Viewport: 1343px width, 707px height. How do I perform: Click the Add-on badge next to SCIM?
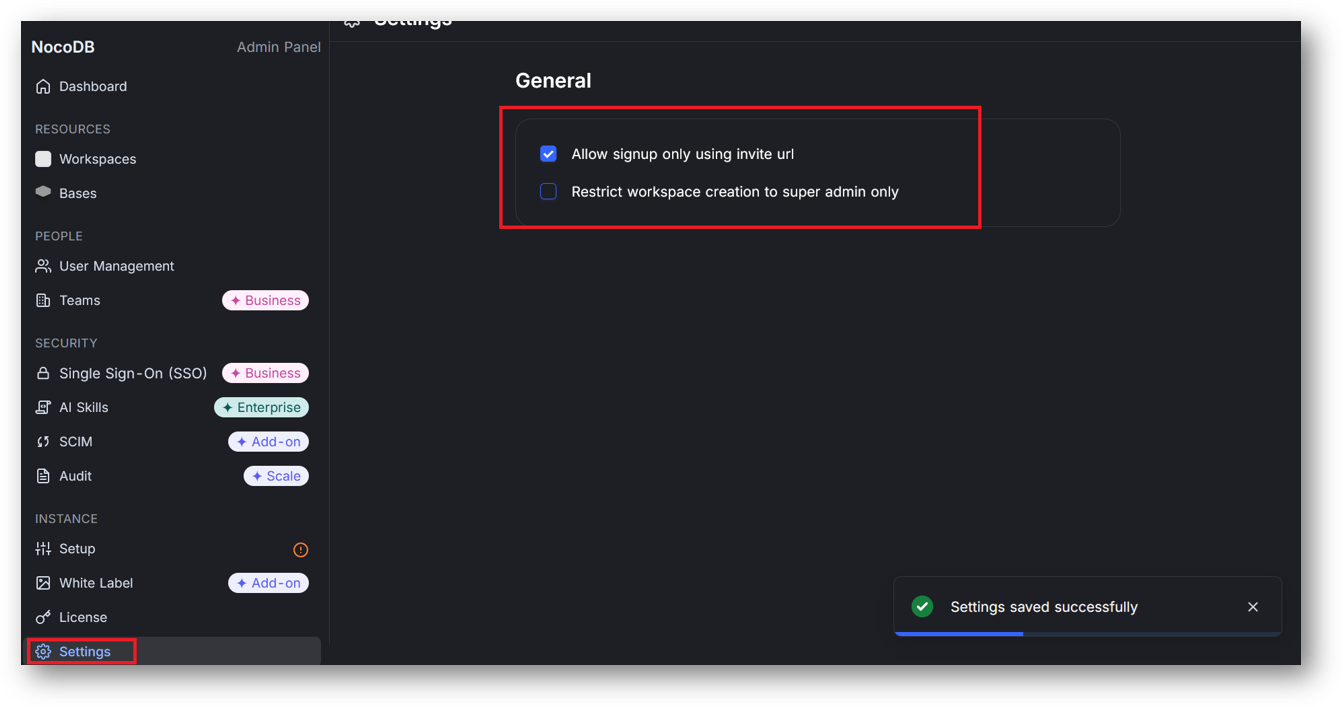(x=268, y=442)
